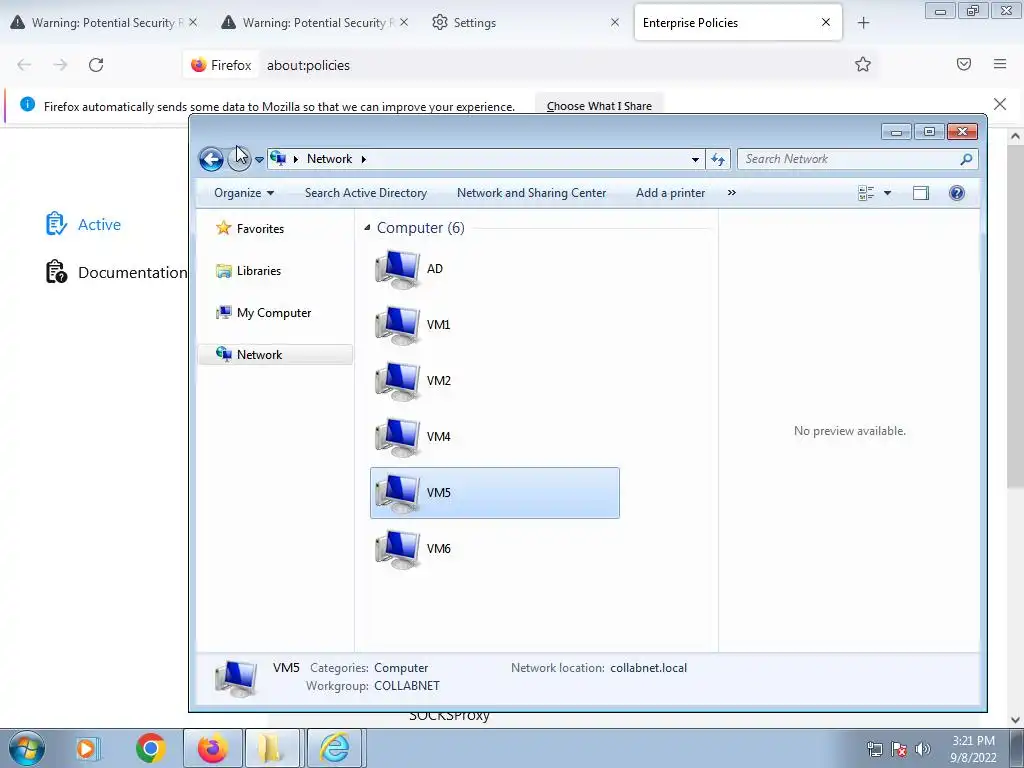Open Google Chrome from the taskbar
Screen dimensions: 1024x768
[150, 748]
